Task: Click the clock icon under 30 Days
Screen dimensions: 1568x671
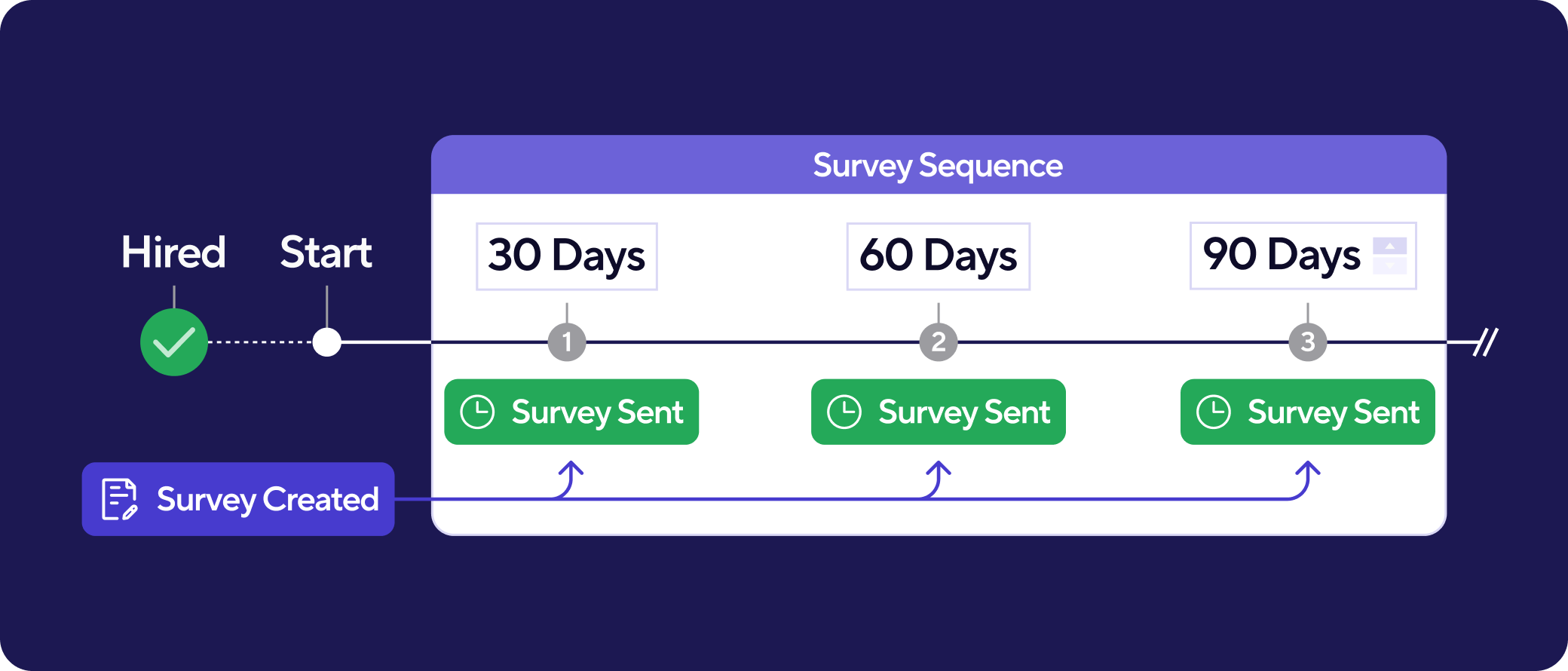Action: [x=477, y=412]
